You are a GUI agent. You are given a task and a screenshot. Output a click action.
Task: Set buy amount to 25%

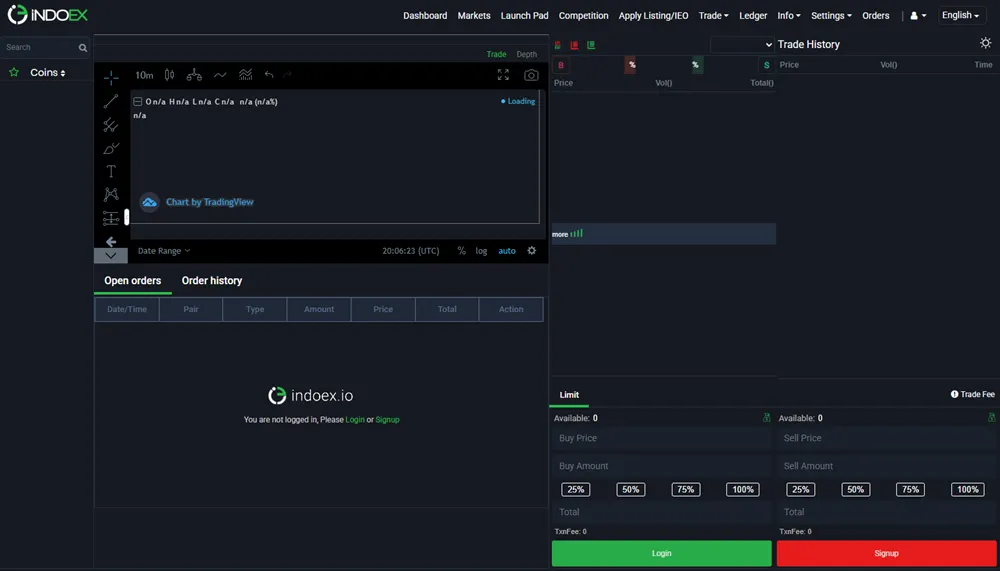coord(575,489)
